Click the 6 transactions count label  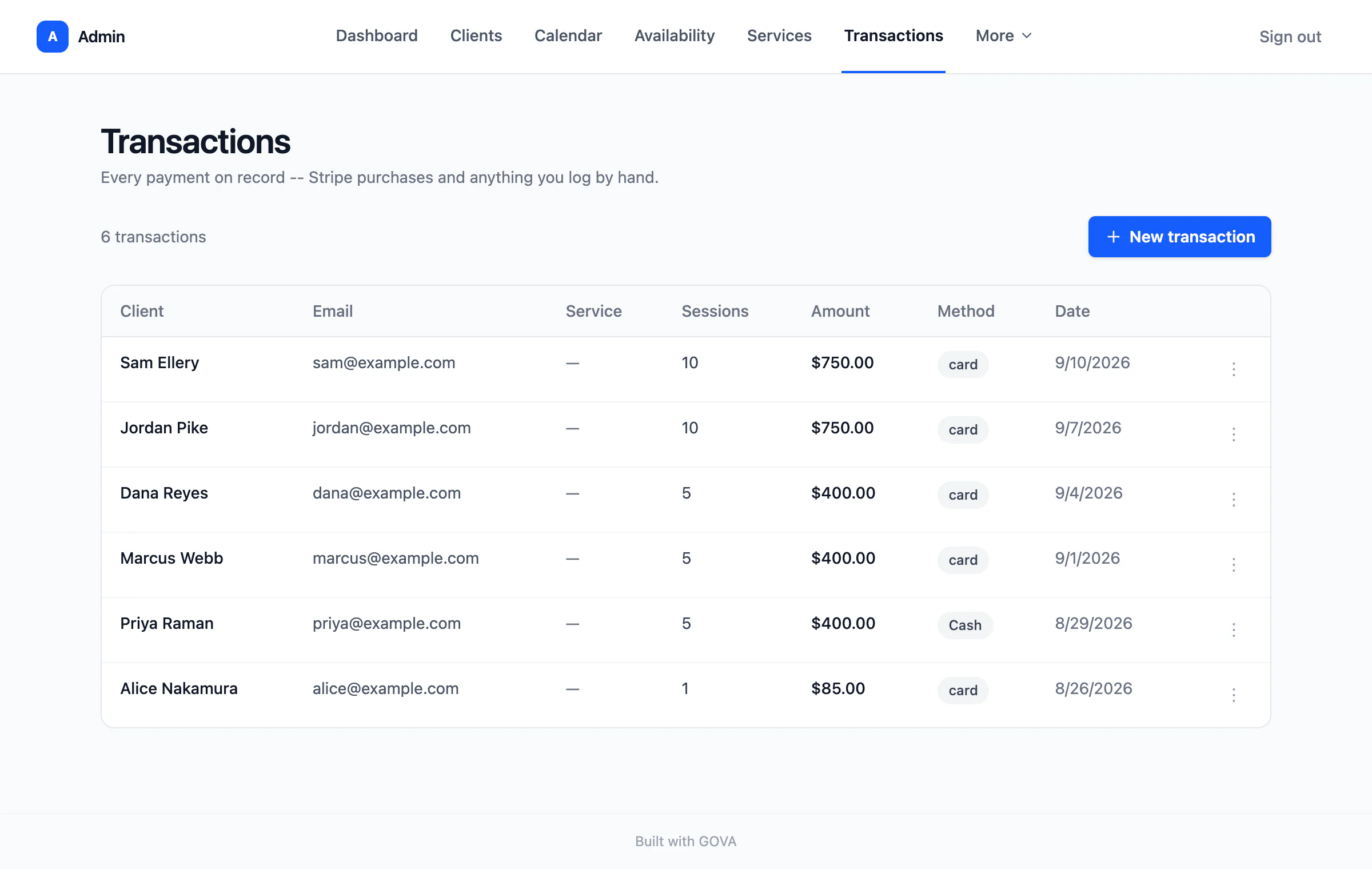coord(153,237)
